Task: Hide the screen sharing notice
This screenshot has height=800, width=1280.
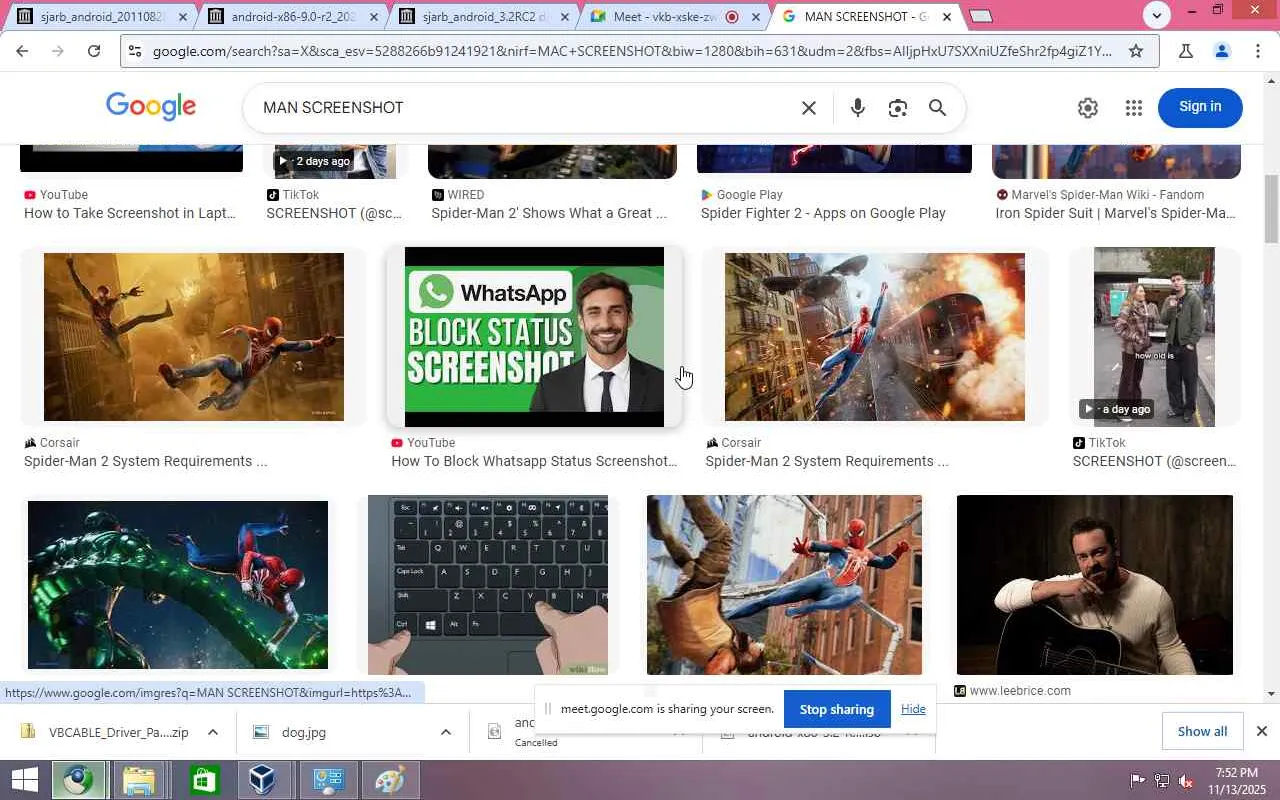Action: pos(913,709)
